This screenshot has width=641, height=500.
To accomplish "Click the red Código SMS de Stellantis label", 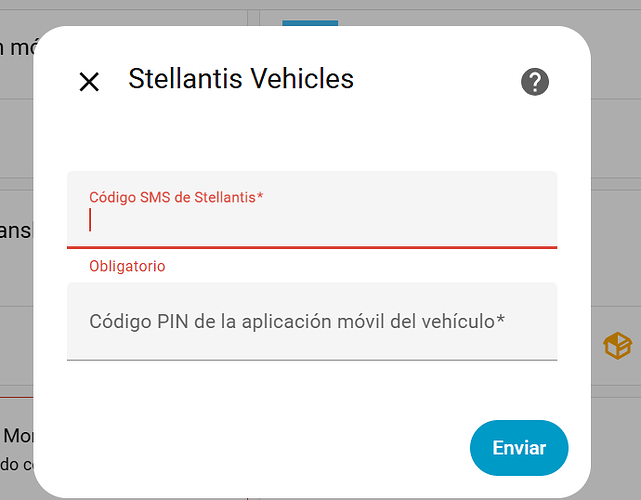I will [x=176, y=197].
